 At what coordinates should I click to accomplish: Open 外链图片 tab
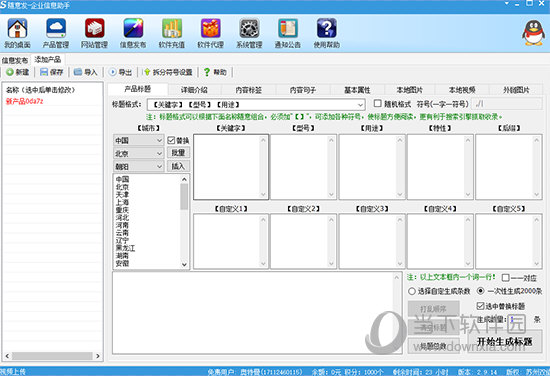[x=516, y=90]
